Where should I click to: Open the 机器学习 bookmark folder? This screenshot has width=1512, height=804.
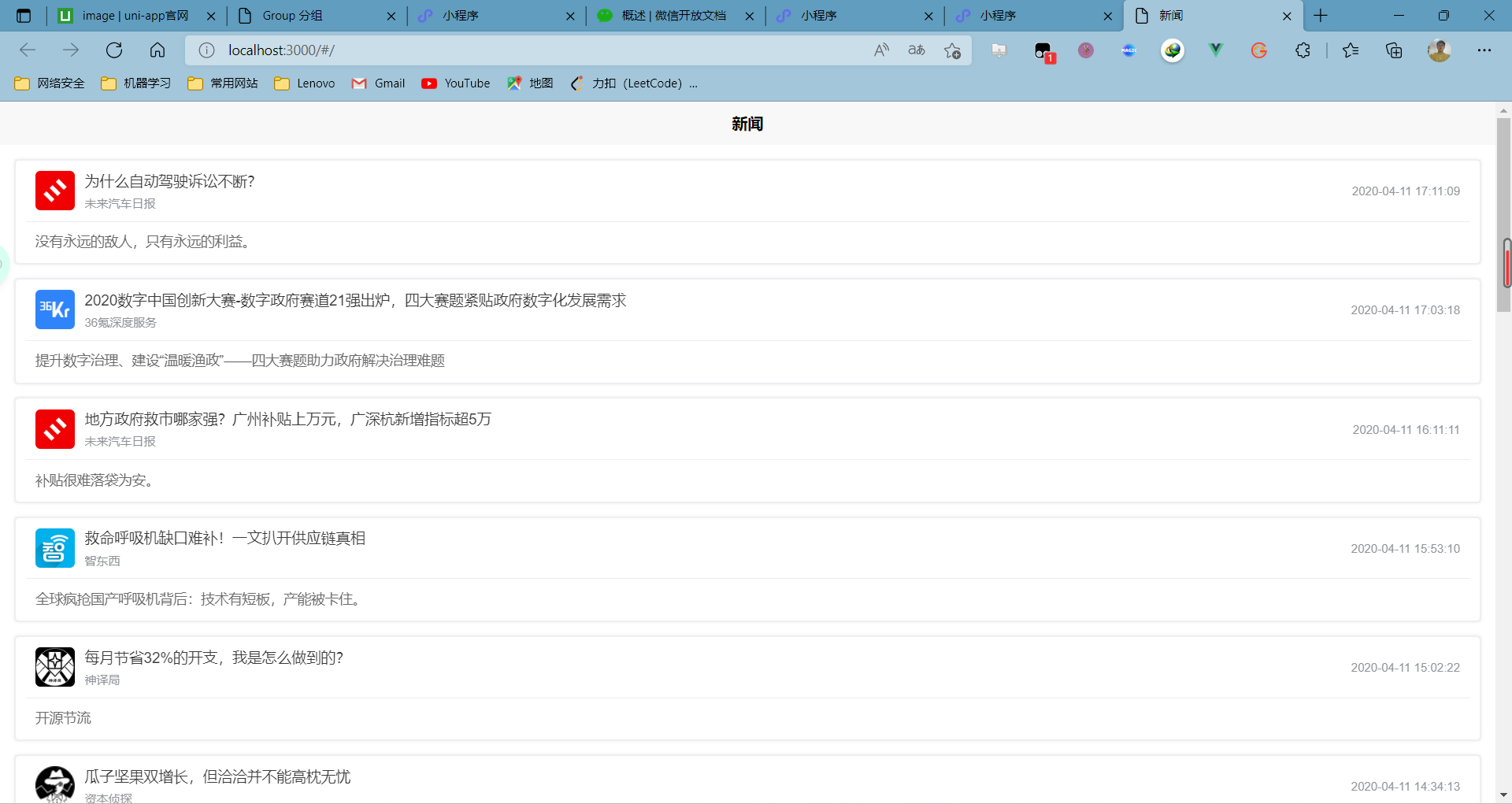point(135,83)
